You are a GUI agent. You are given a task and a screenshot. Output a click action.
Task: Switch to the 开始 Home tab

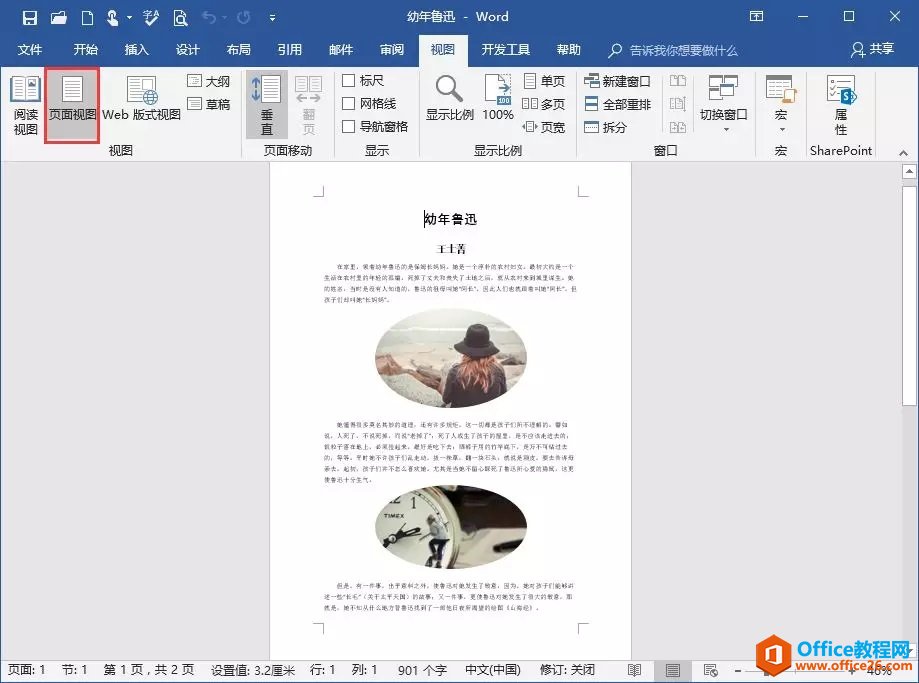(x=86, y=50)
